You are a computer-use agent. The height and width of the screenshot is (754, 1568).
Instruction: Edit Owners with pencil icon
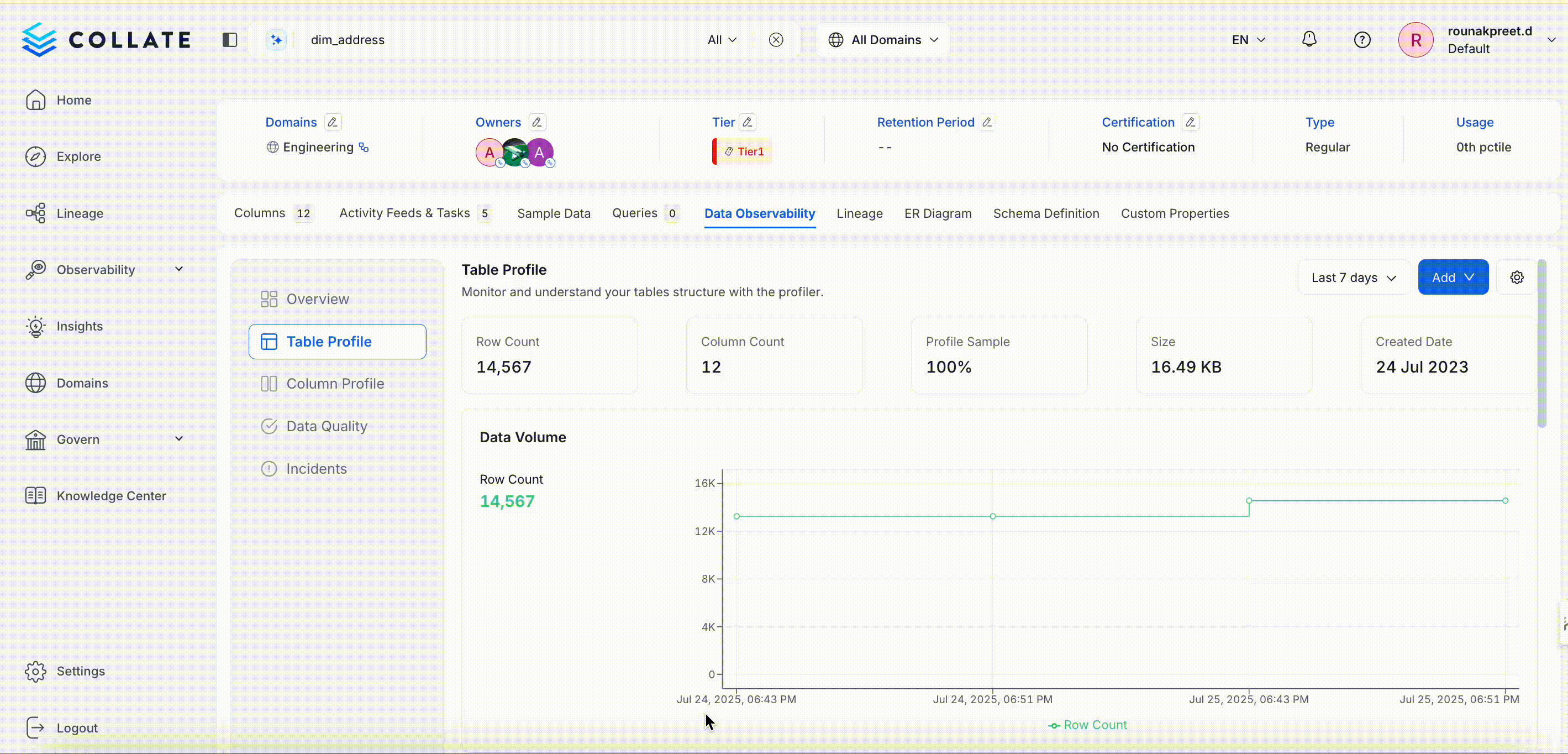(537, 122)
